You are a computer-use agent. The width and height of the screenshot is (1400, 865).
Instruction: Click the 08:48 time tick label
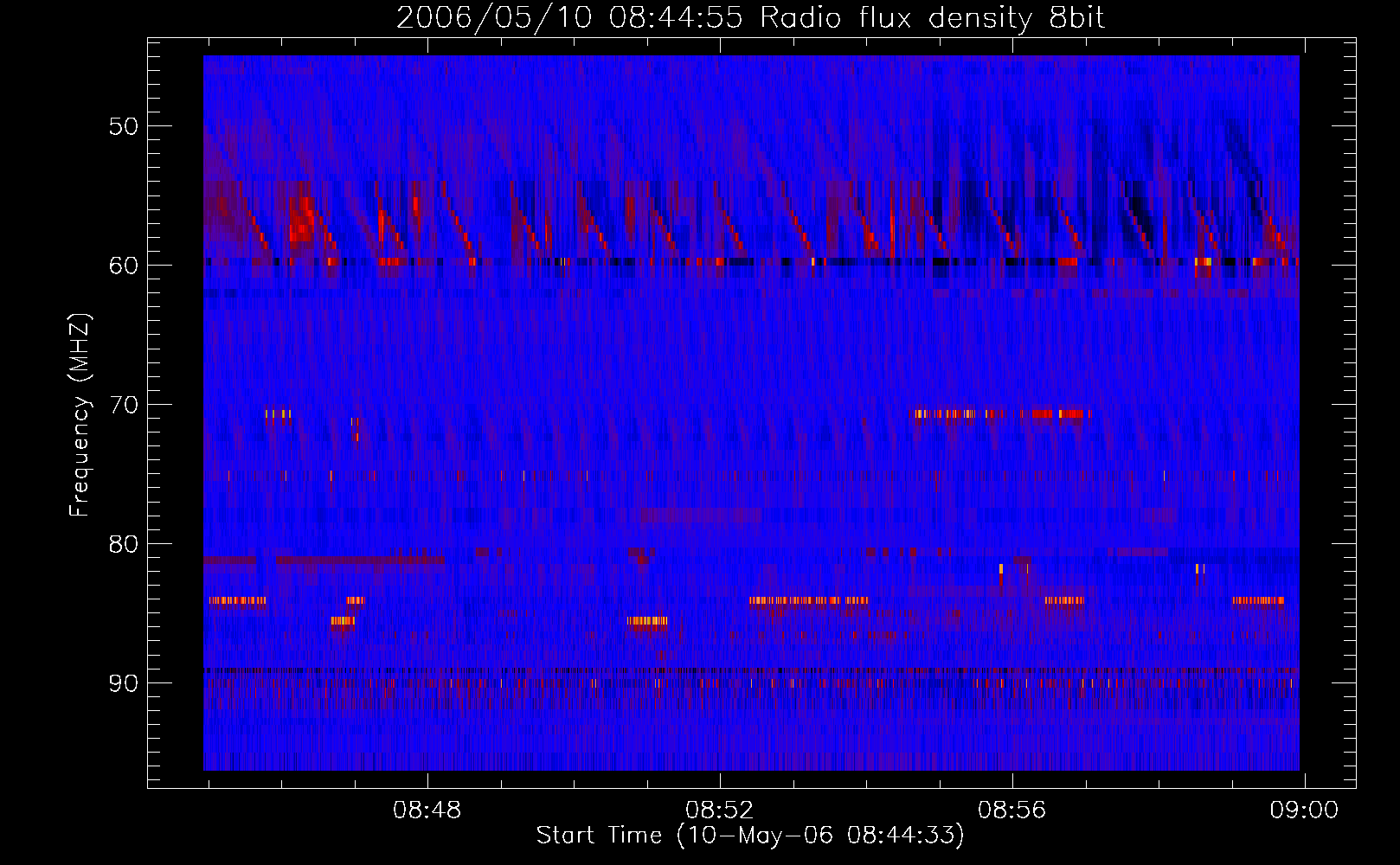pyautogui.click(x=427, y=811)
